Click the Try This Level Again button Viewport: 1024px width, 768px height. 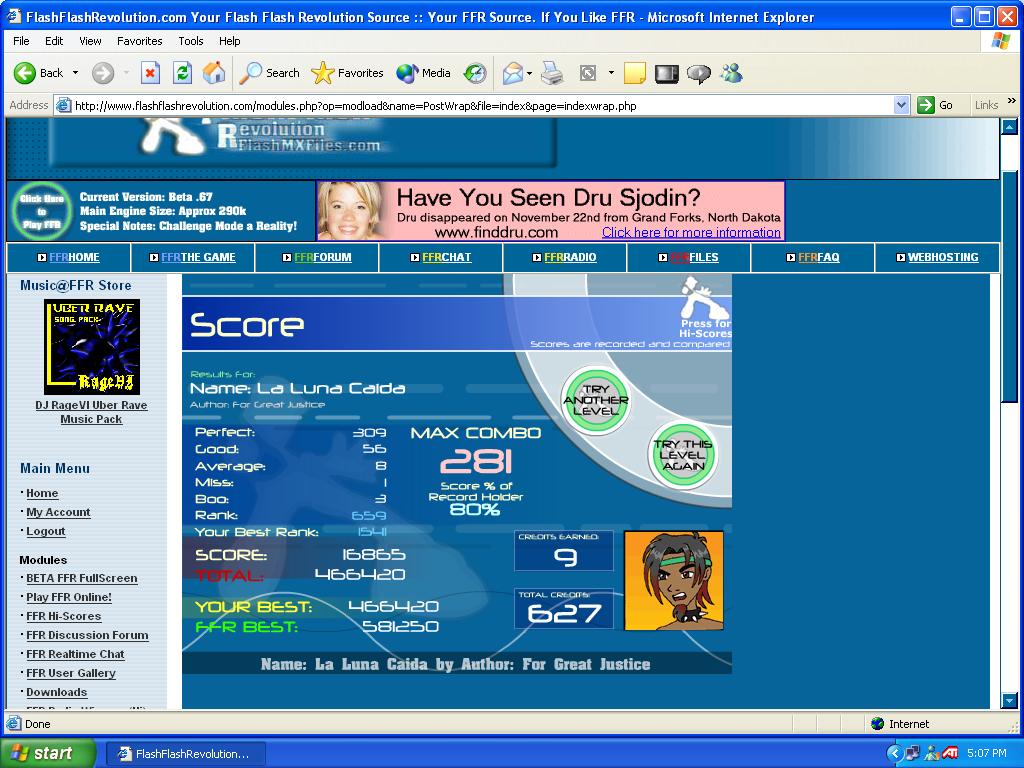point(682,455)
